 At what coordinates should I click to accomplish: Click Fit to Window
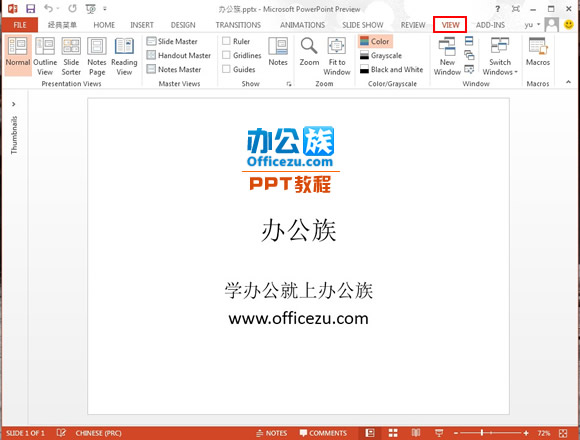point(337,55)
